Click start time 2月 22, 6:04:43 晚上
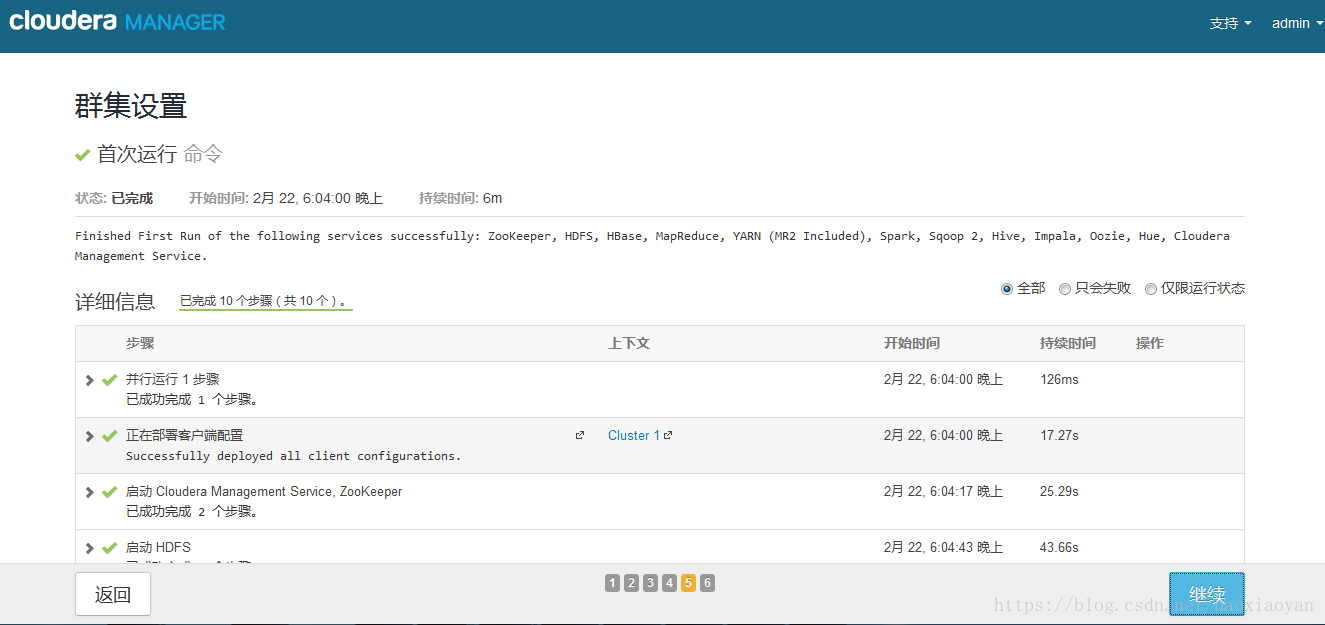Viewport: 1325px width, 625px height. click(x=943, y=548)
